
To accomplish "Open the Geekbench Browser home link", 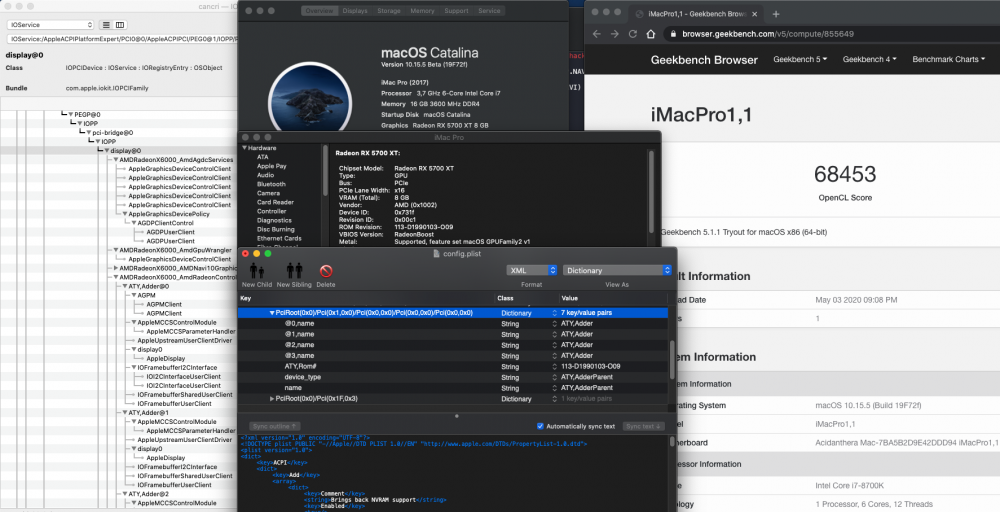I will click(704, 60).
